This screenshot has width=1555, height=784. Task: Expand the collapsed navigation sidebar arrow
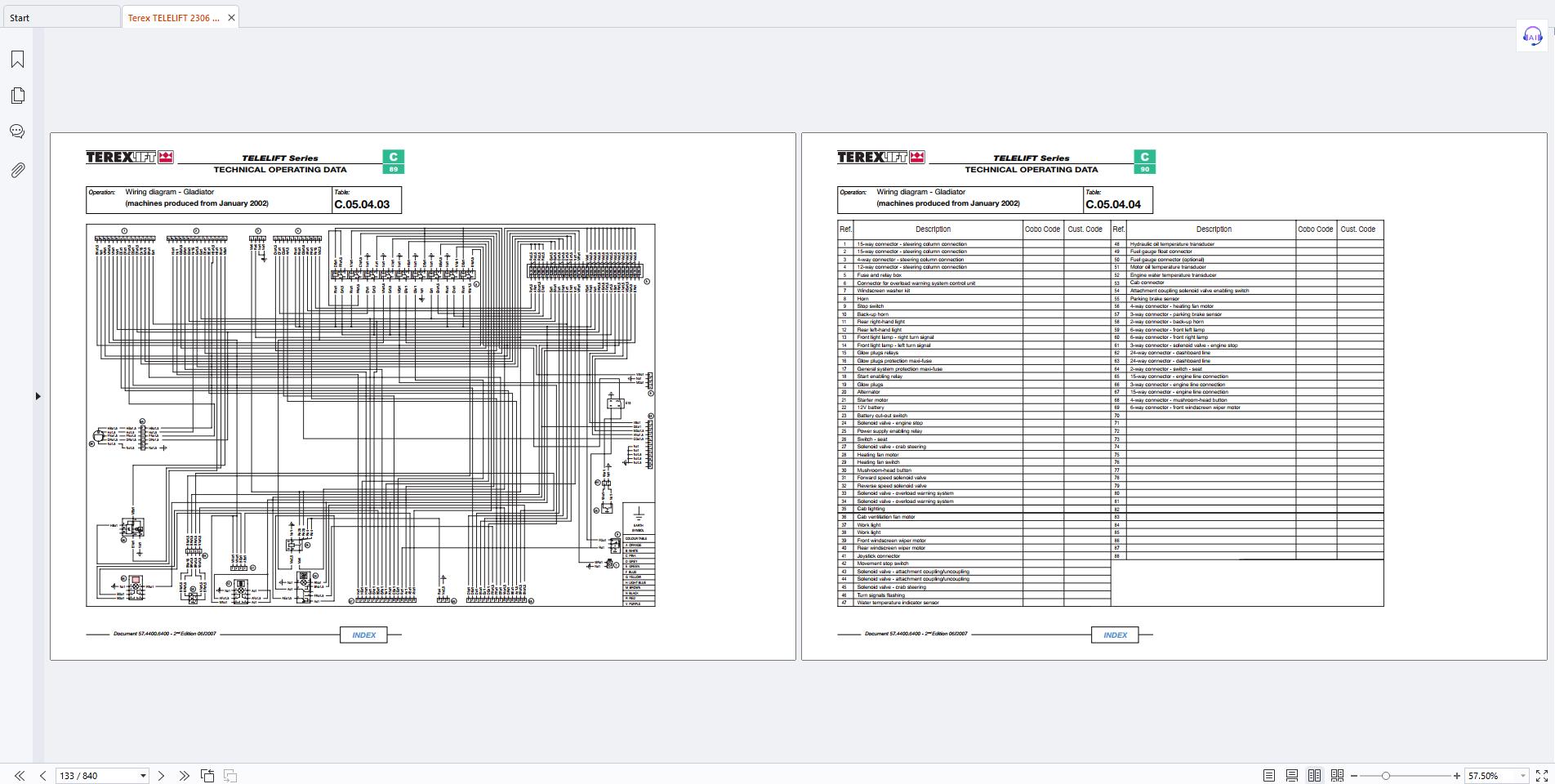(38, 396)
